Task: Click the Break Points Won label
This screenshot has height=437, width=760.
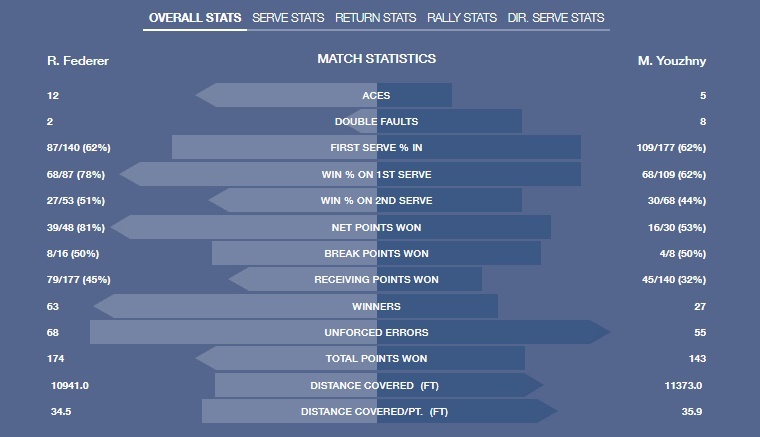Action: point(376,254)
